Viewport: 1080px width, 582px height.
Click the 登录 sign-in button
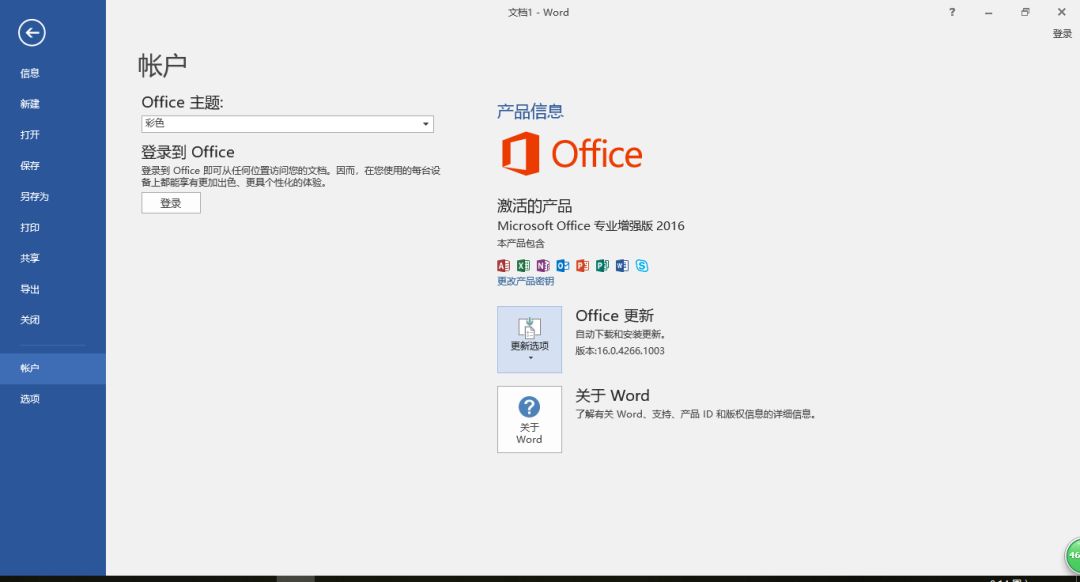click(170, 202)
